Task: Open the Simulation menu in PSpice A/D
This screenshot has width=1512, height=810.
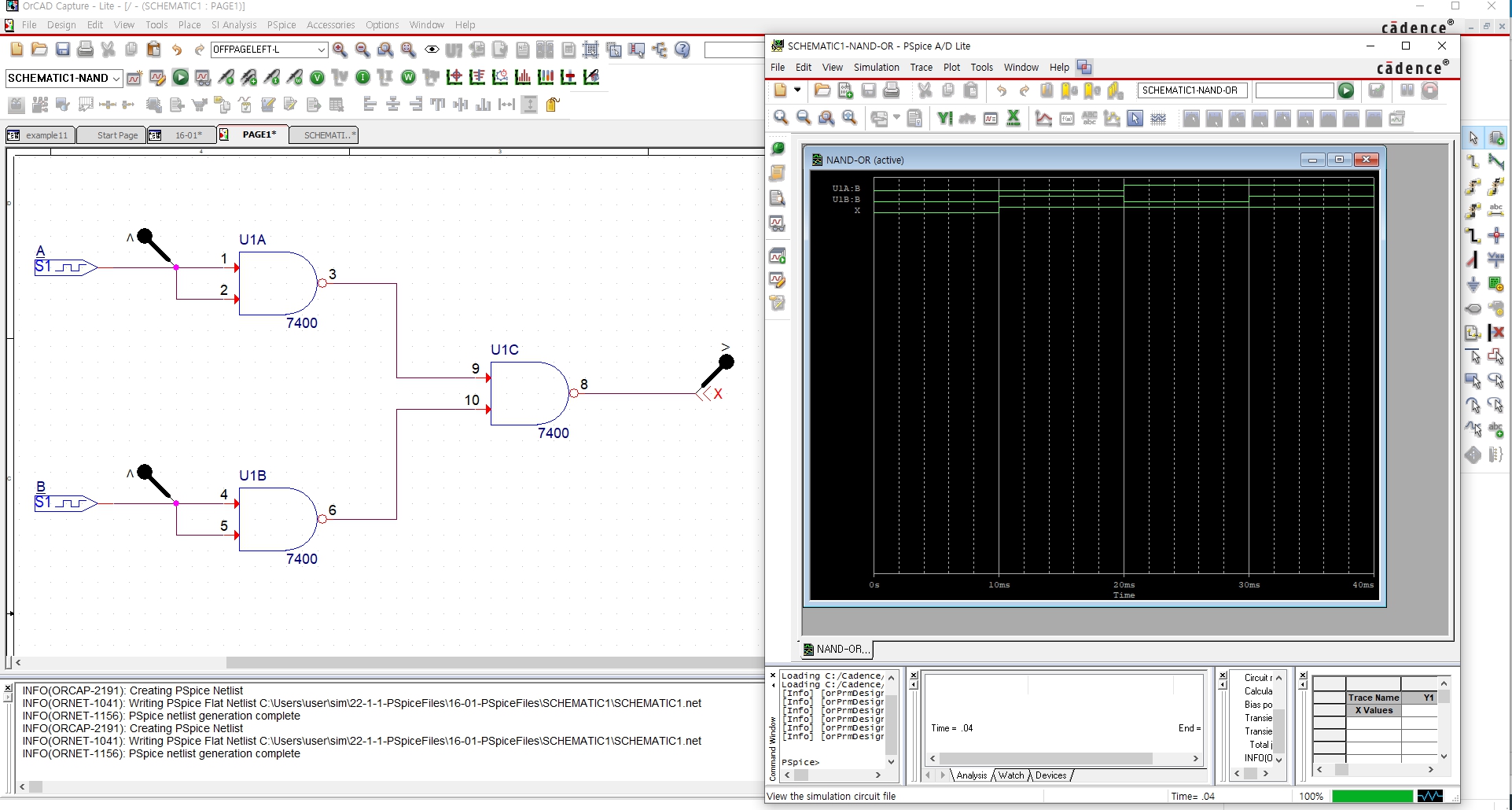Action: point(876,67)
